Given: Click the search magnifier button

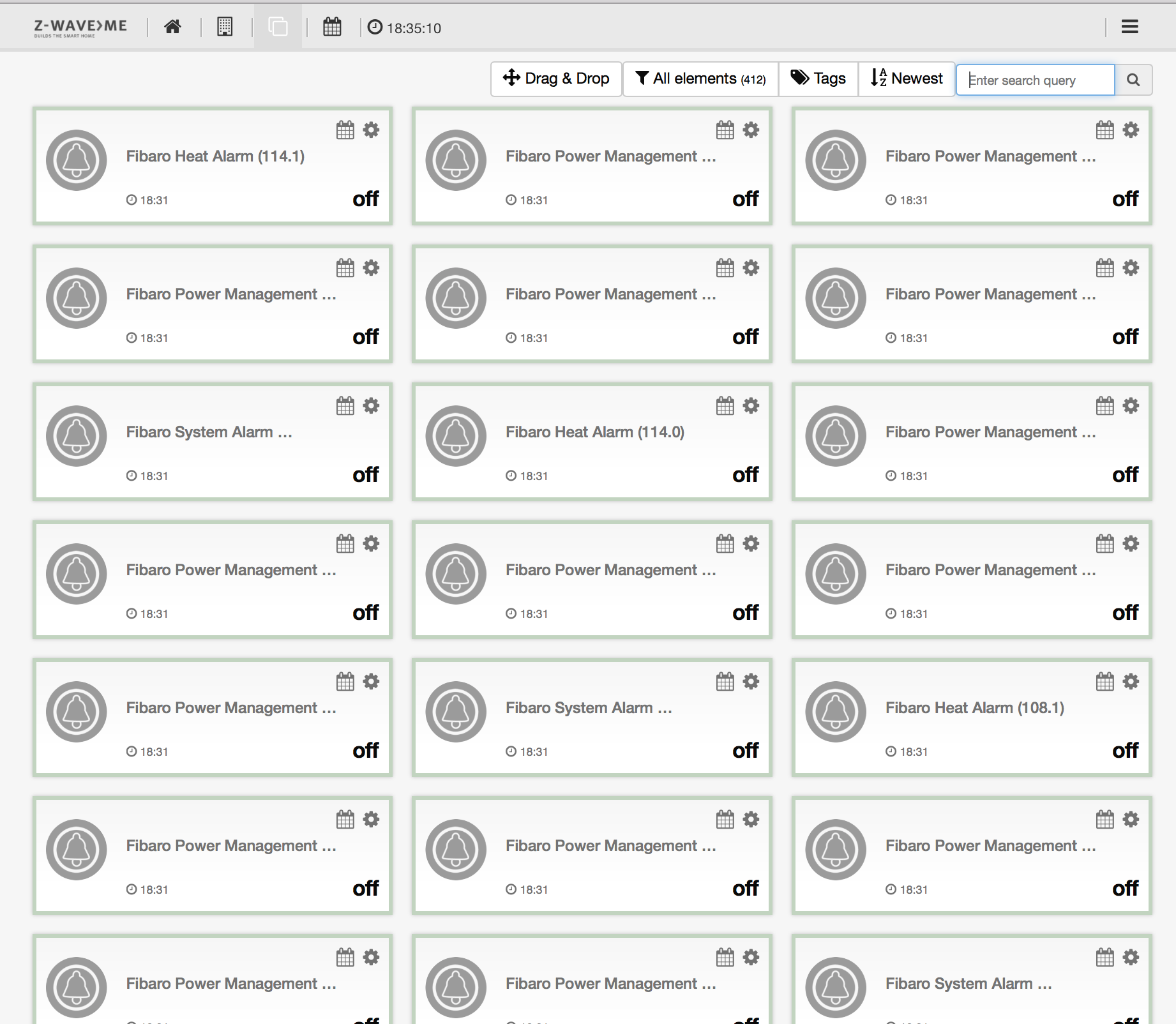Looking at the screenshot, I should (x=1133, y=80).
